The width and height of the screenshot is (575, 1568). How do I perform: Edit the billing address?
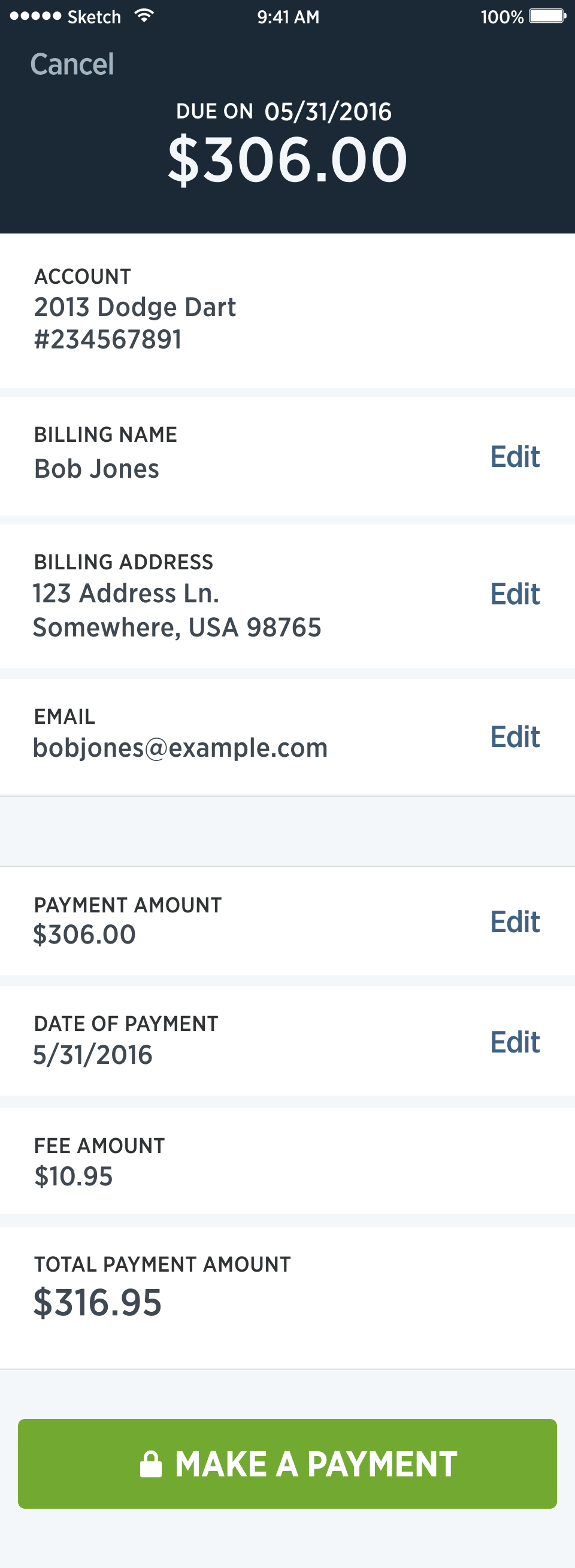[x=515, y=594]
